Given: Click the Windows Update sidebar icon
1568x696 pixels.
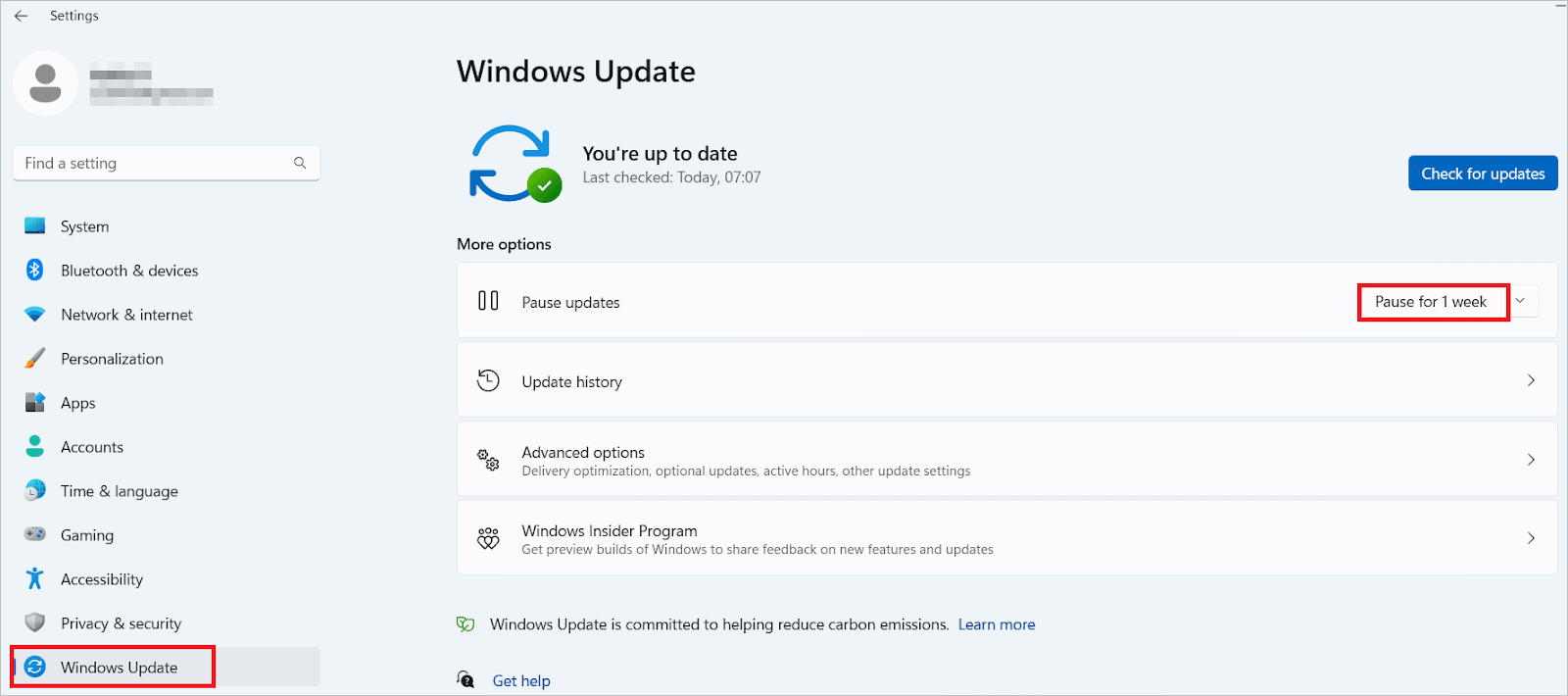Looking at the screenshot, I should pos(35,667).
